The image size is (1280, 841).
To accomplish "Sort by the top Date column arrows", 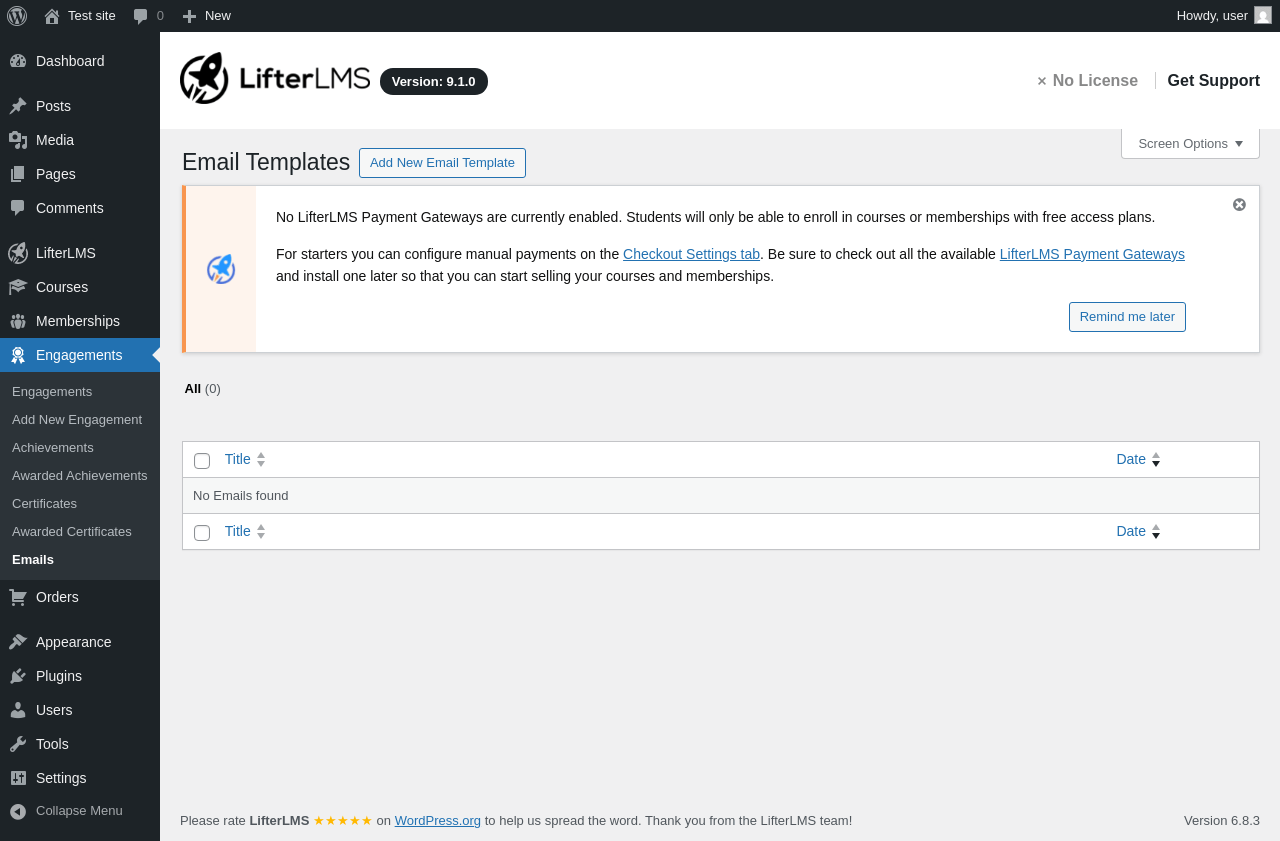I will (1156, 460).
